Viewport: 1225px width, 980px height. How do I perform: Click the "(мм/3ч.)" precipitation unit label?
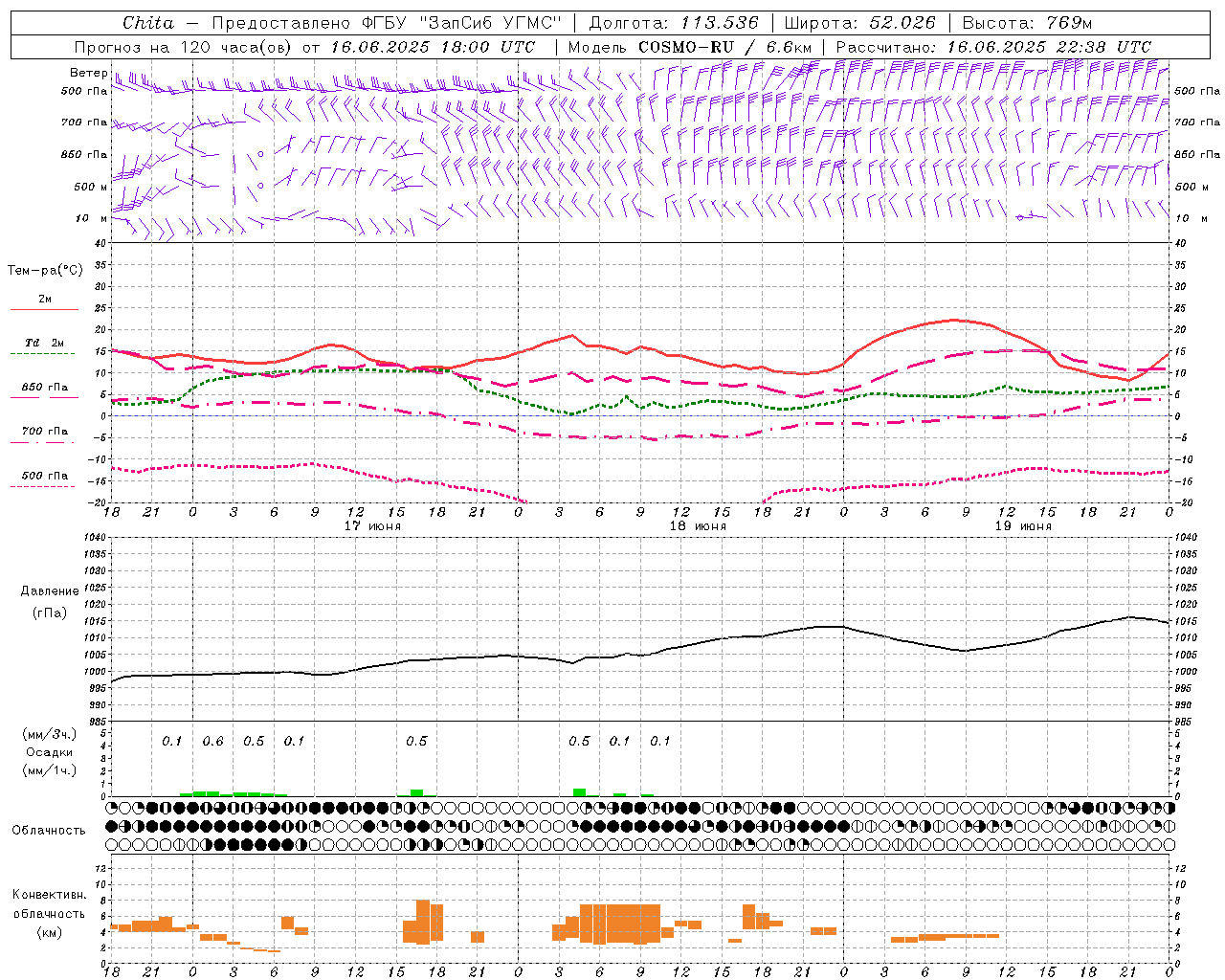click(49, 734)
